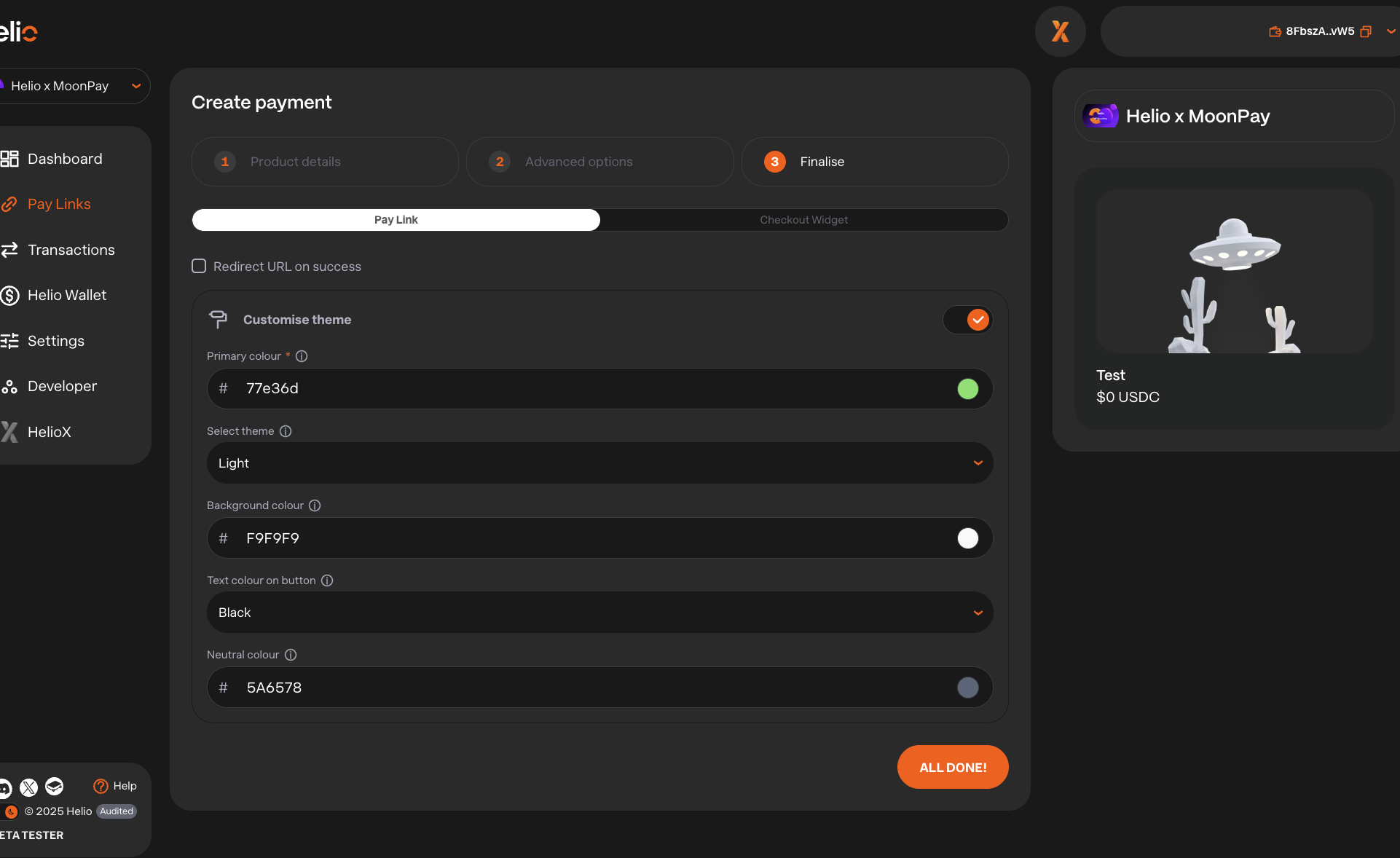Click the Customise theme paint roller icon
This screenshot has width=1400, height=858.
218,319
